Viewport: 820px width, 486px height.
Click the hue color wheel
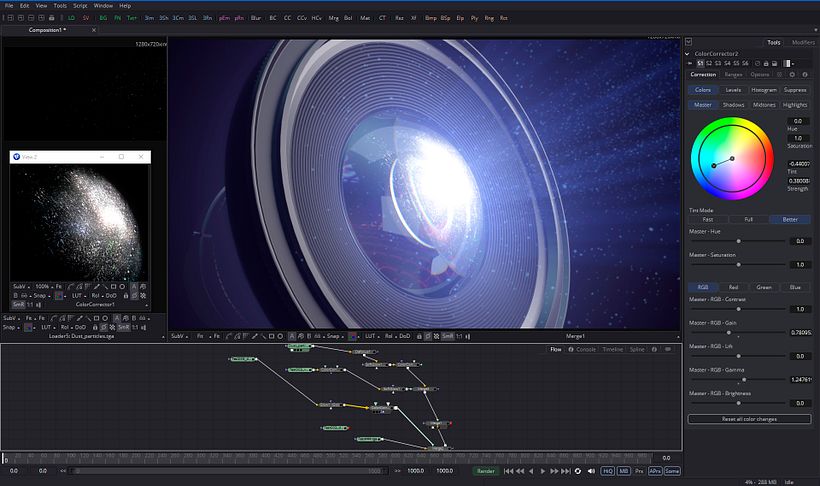731,158
